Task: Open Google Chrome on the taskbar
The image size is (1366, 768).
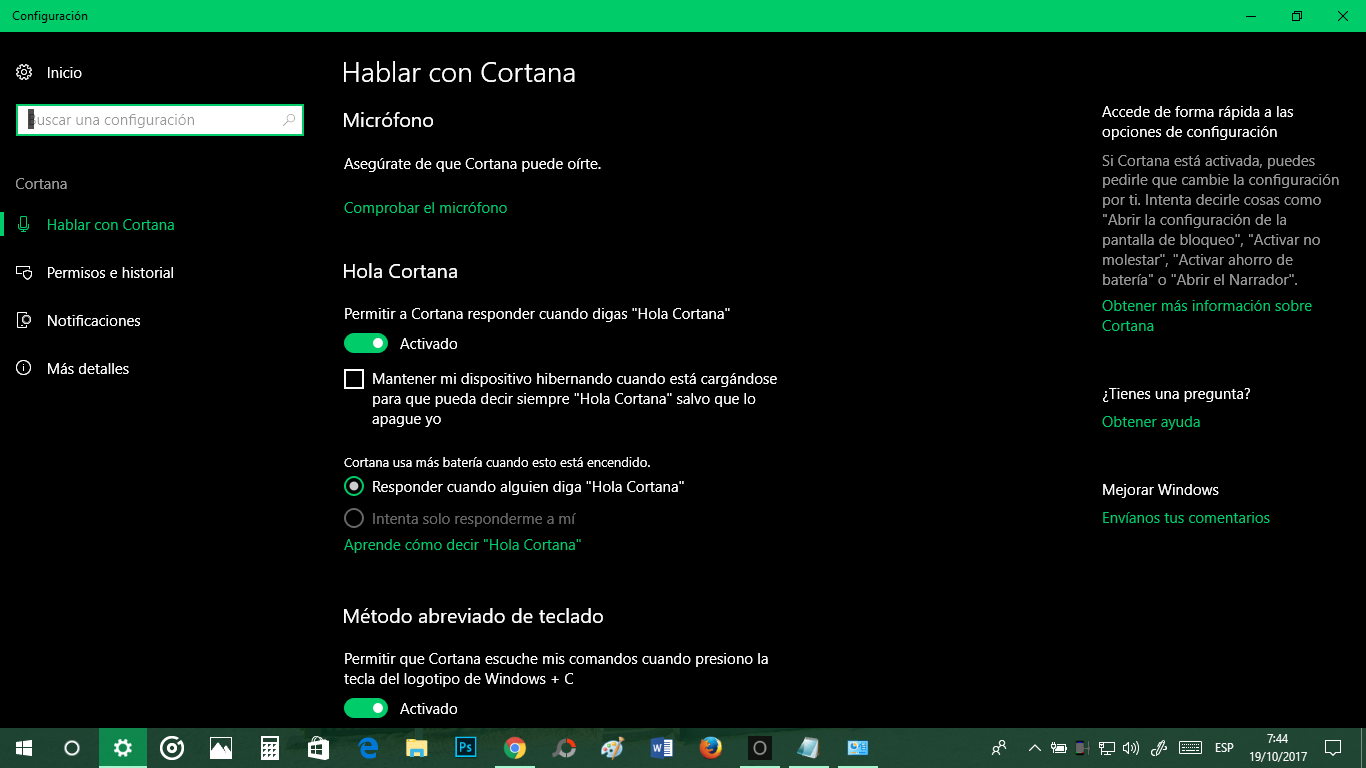Action: pos(515,748)
